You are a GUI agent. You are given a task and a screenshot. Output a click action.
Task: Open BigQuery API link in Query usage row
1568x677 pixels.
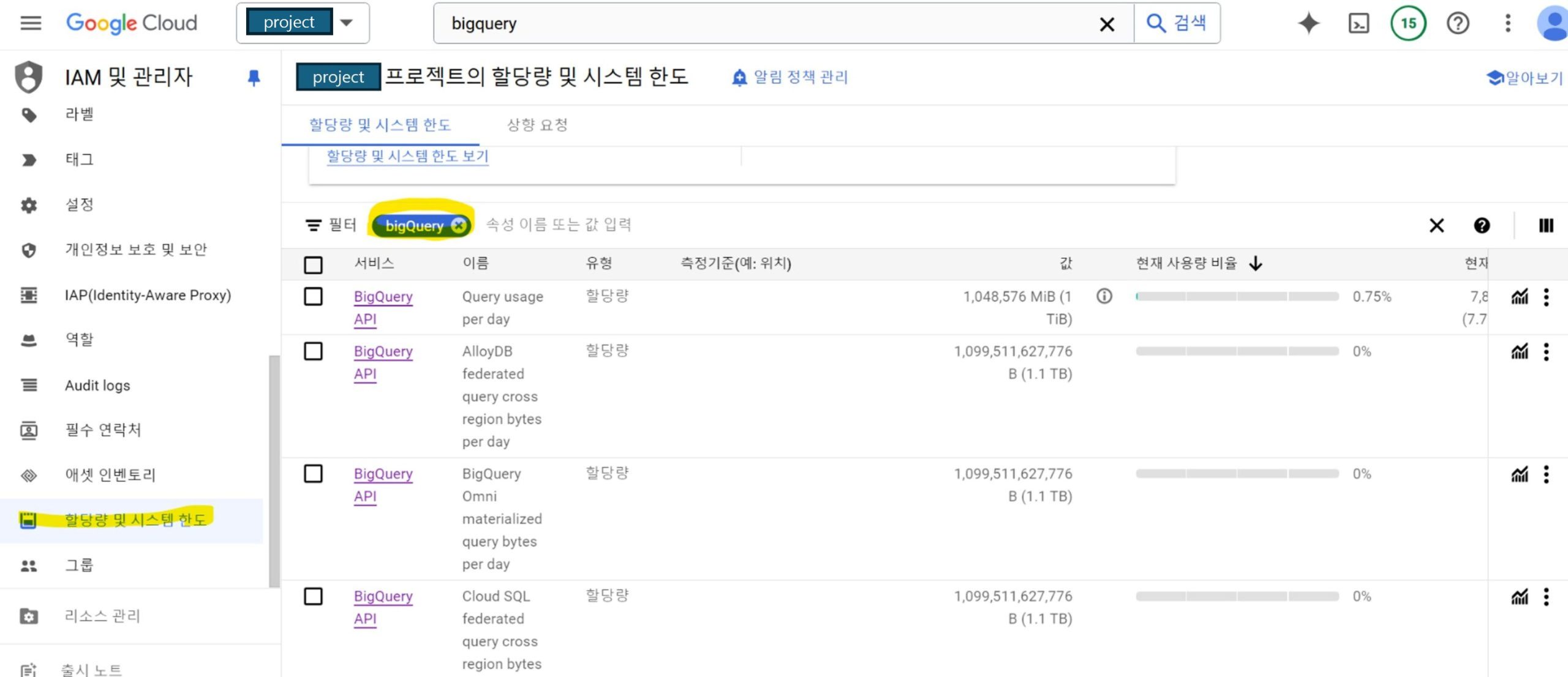click(x=383, y=308)
